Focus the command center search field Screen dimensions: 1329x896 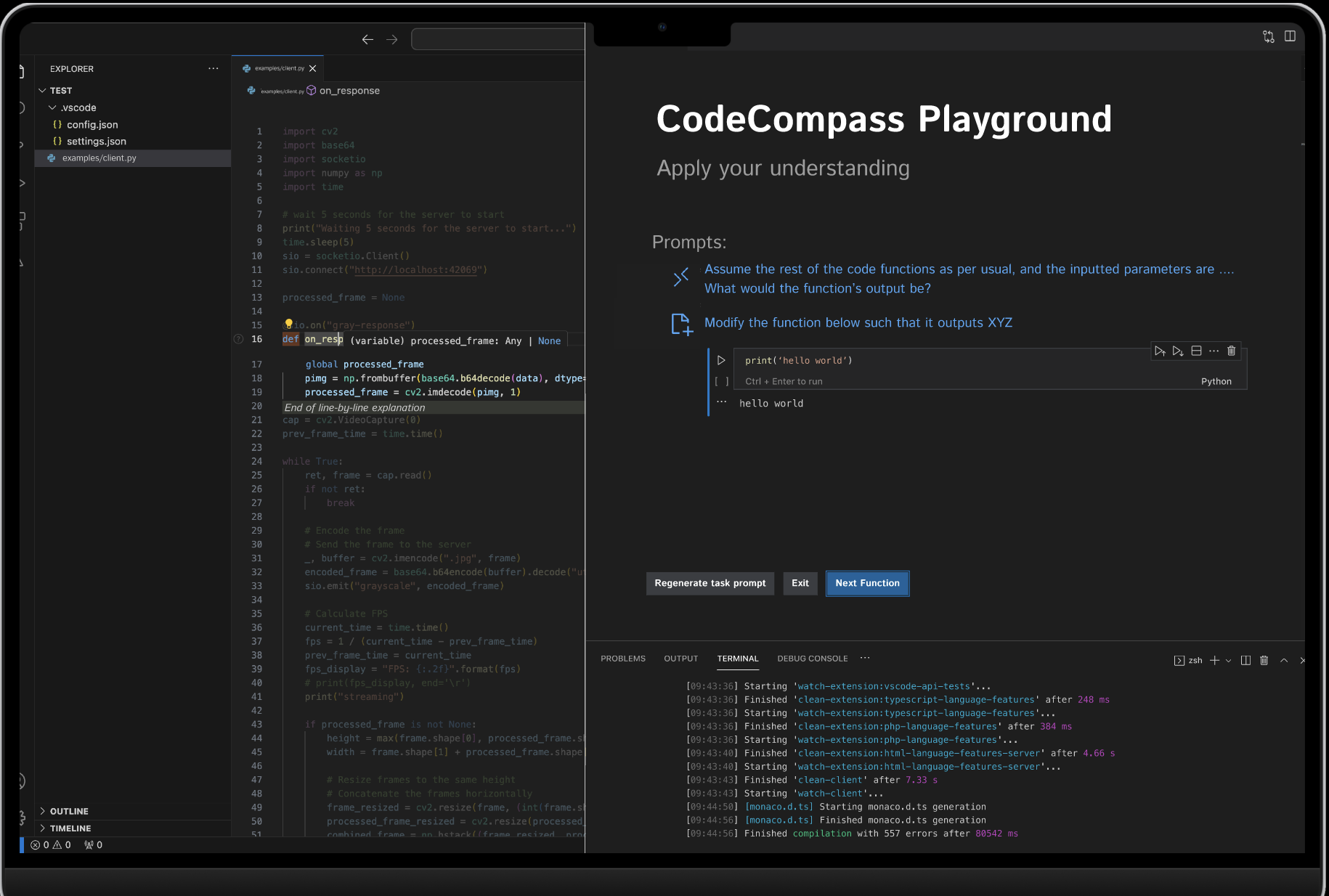click(x=498, y=39)
